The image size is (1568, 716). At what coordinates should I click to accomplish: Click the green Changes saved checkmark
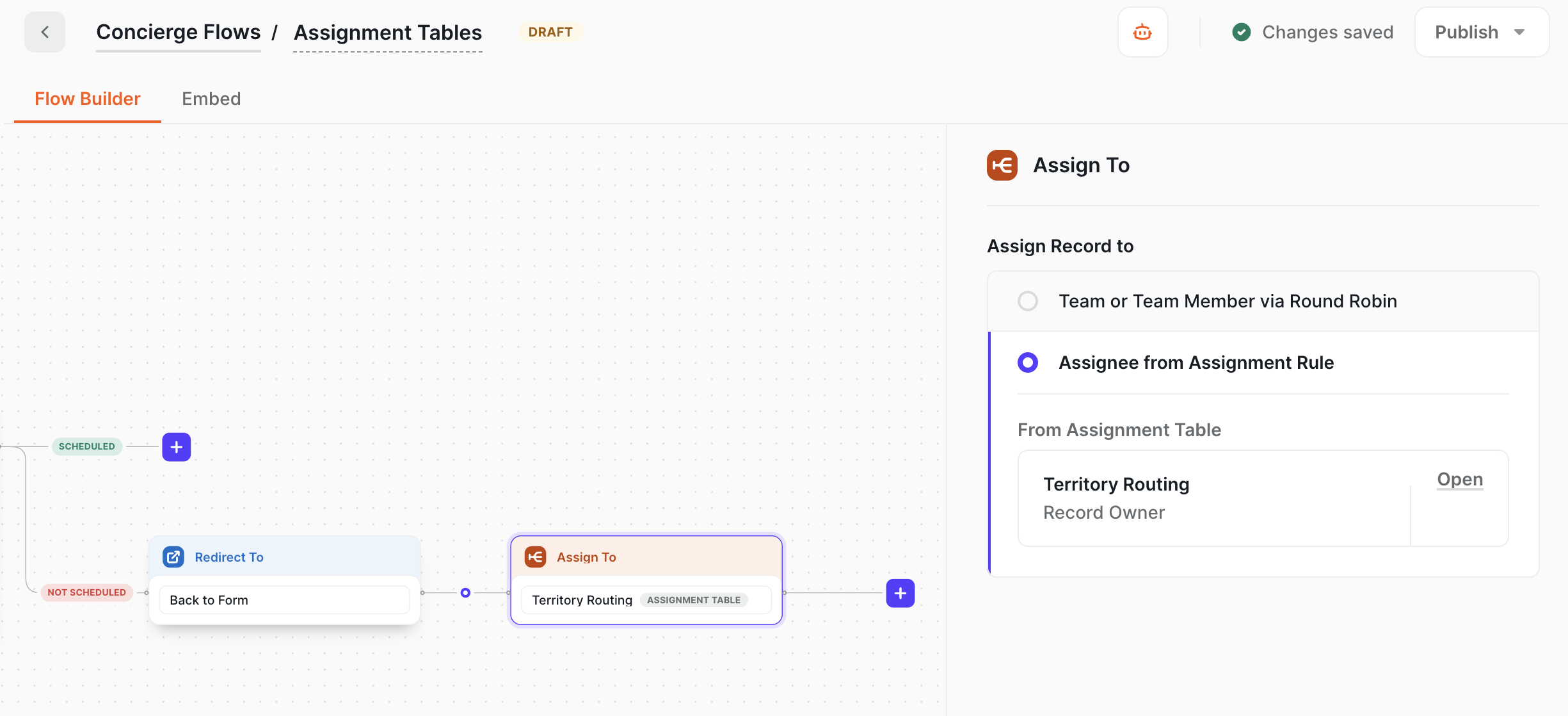click(1242, 32)
